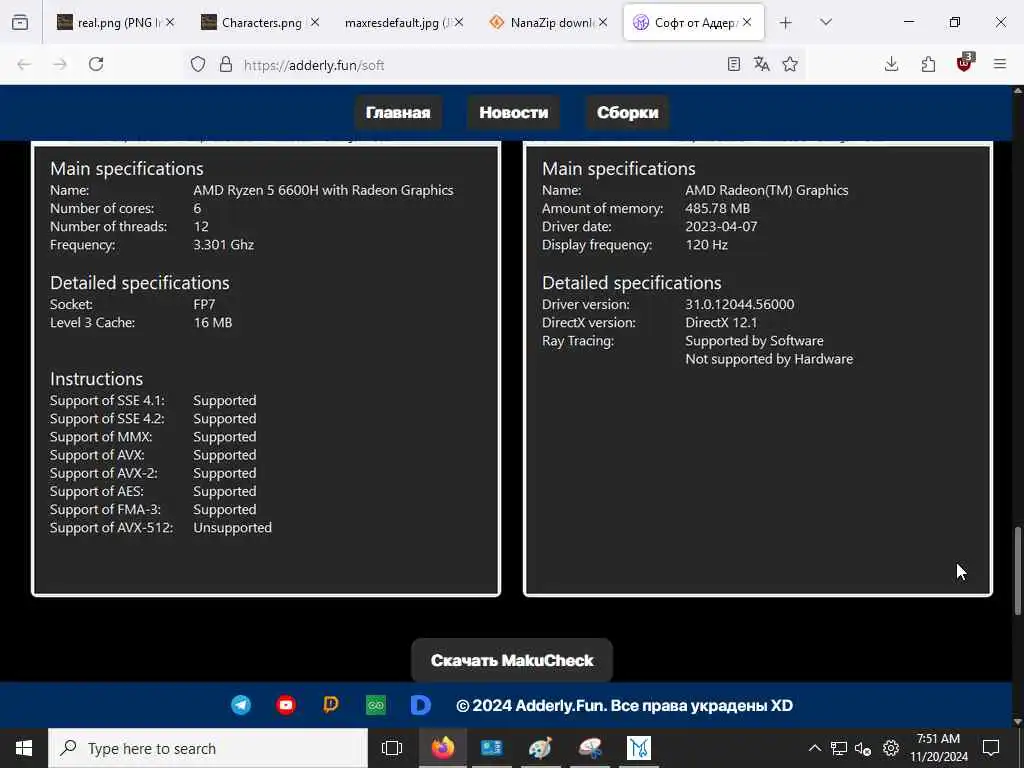Open network status tray icon

[x=839, y=748]
